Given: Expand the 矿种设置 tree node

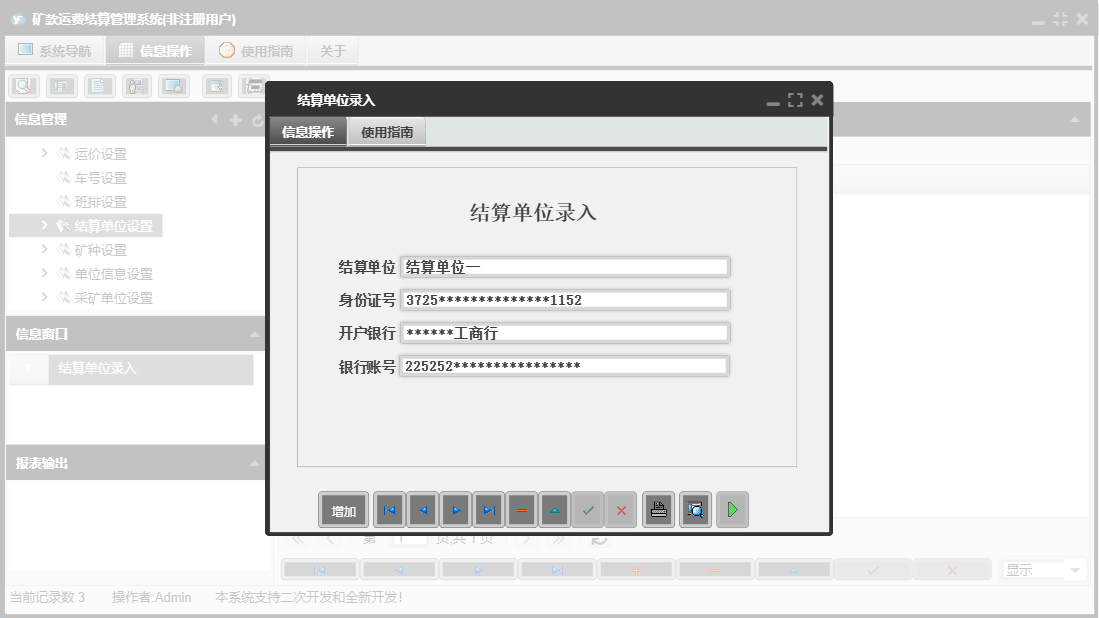Looking at the screenshot, I should click(x=43, y=249).
